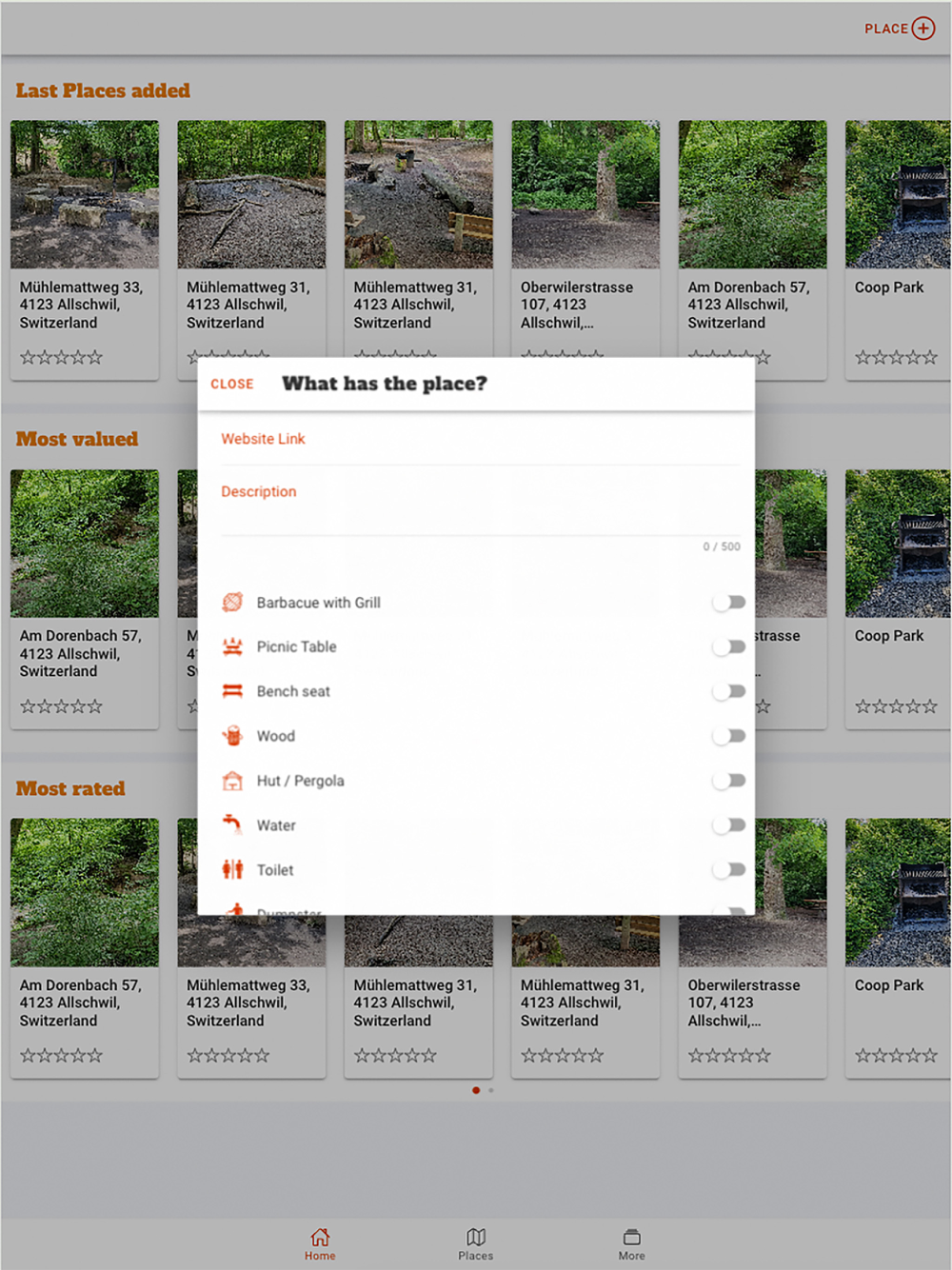The image size is (952, 1270).
Task: Click the Water tap icon
Action: click(232, 824)
